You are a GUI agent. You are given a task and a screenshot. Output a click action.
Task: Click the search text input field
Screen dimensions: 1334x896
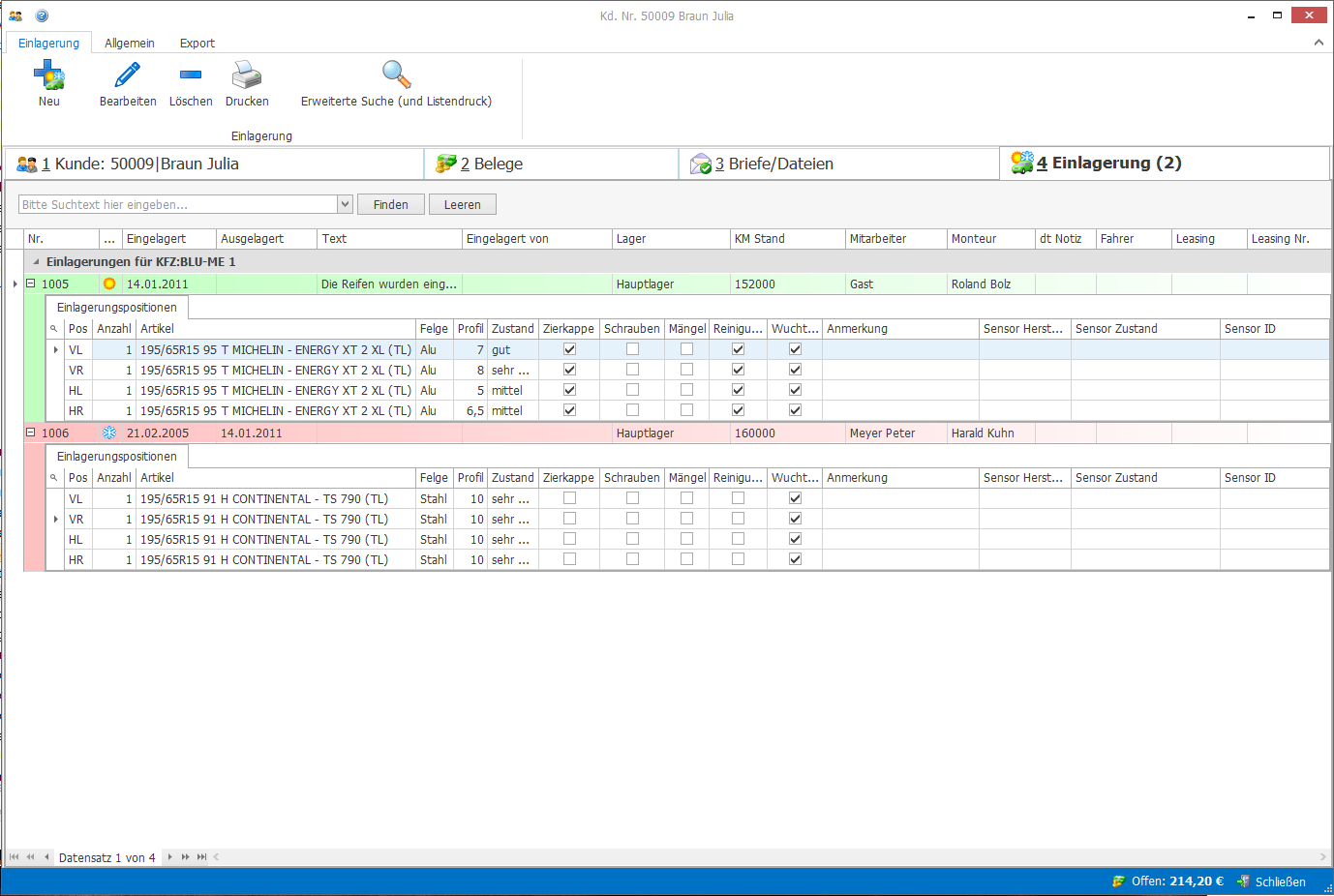tap(178, 204)
